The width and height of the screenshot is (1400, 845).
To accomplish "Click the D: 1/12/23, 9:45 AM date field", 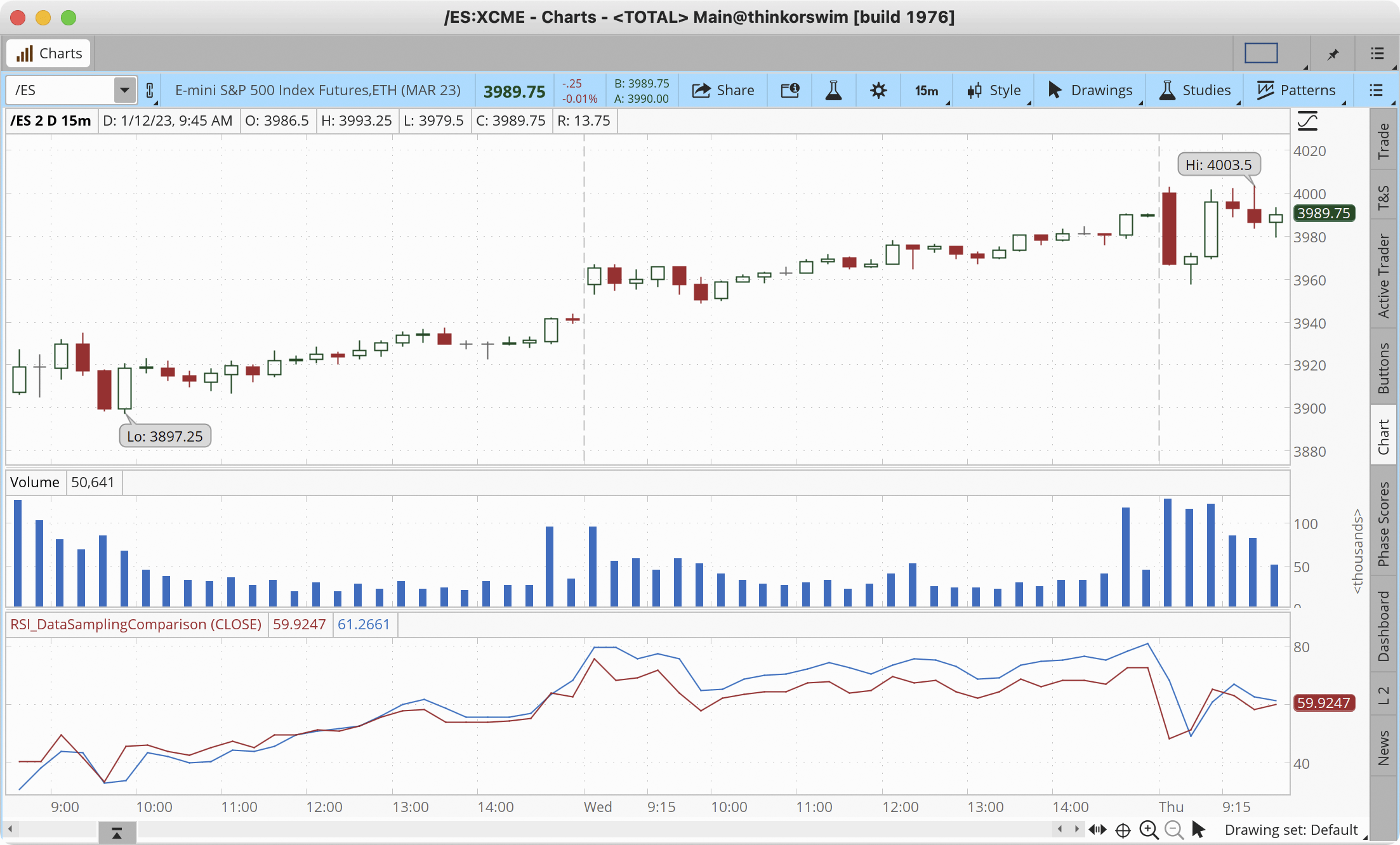I will coord(168,121).
